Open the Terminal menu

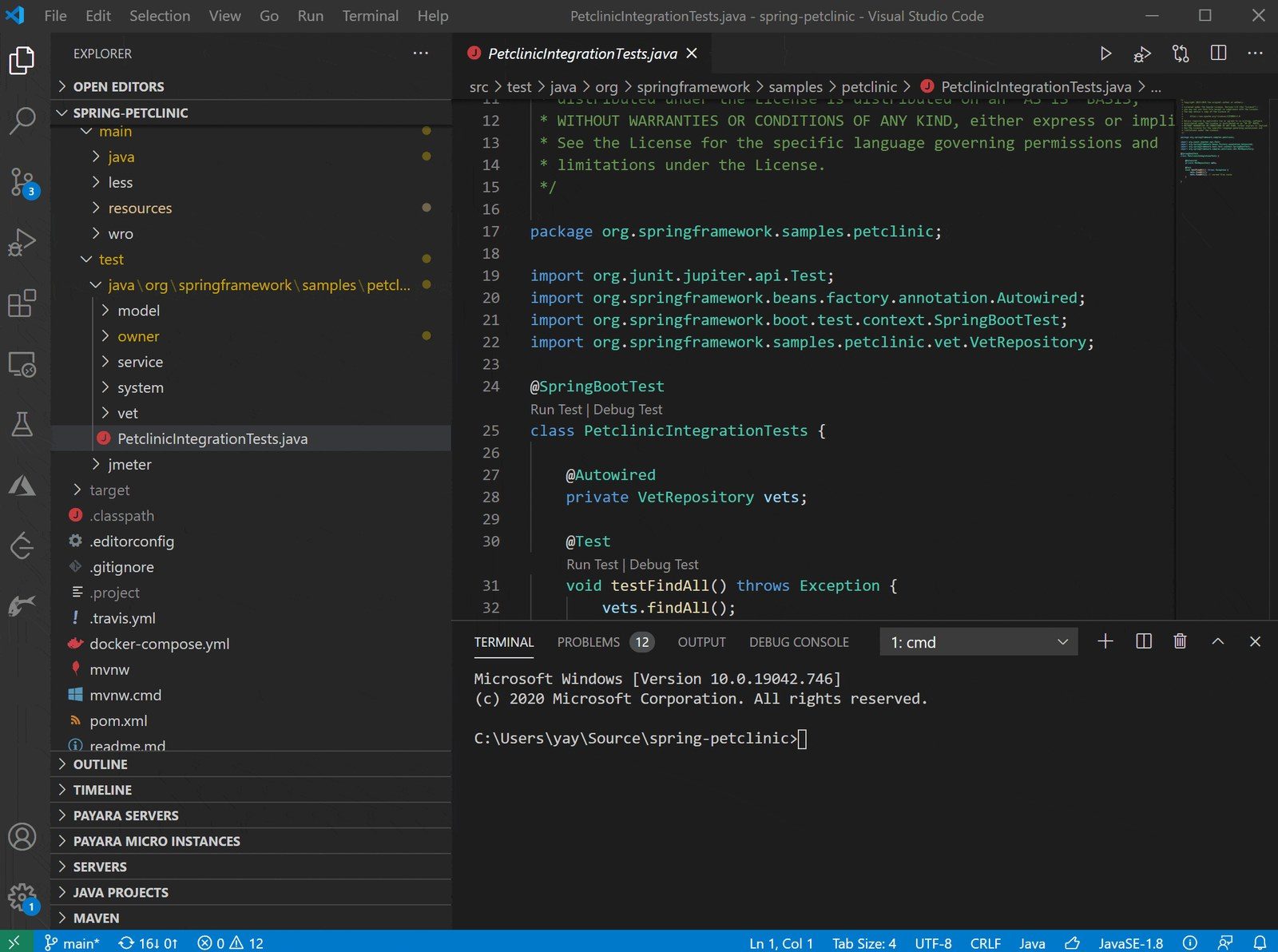(370, 16)
